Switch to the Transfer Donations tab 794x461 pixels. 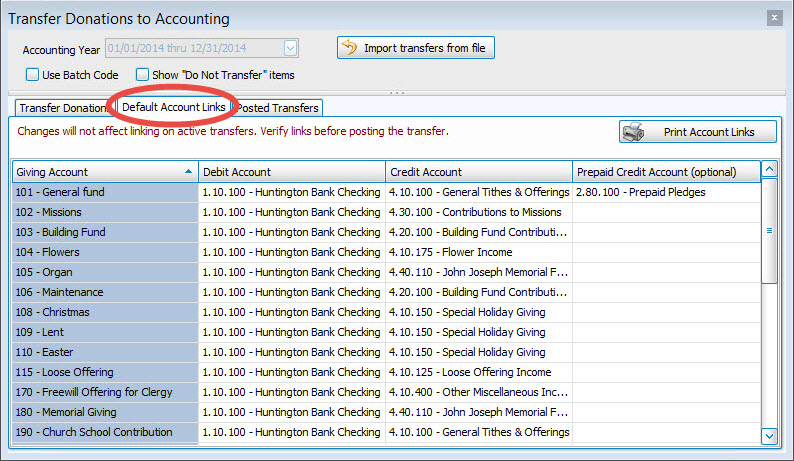(x=62, y=108)
